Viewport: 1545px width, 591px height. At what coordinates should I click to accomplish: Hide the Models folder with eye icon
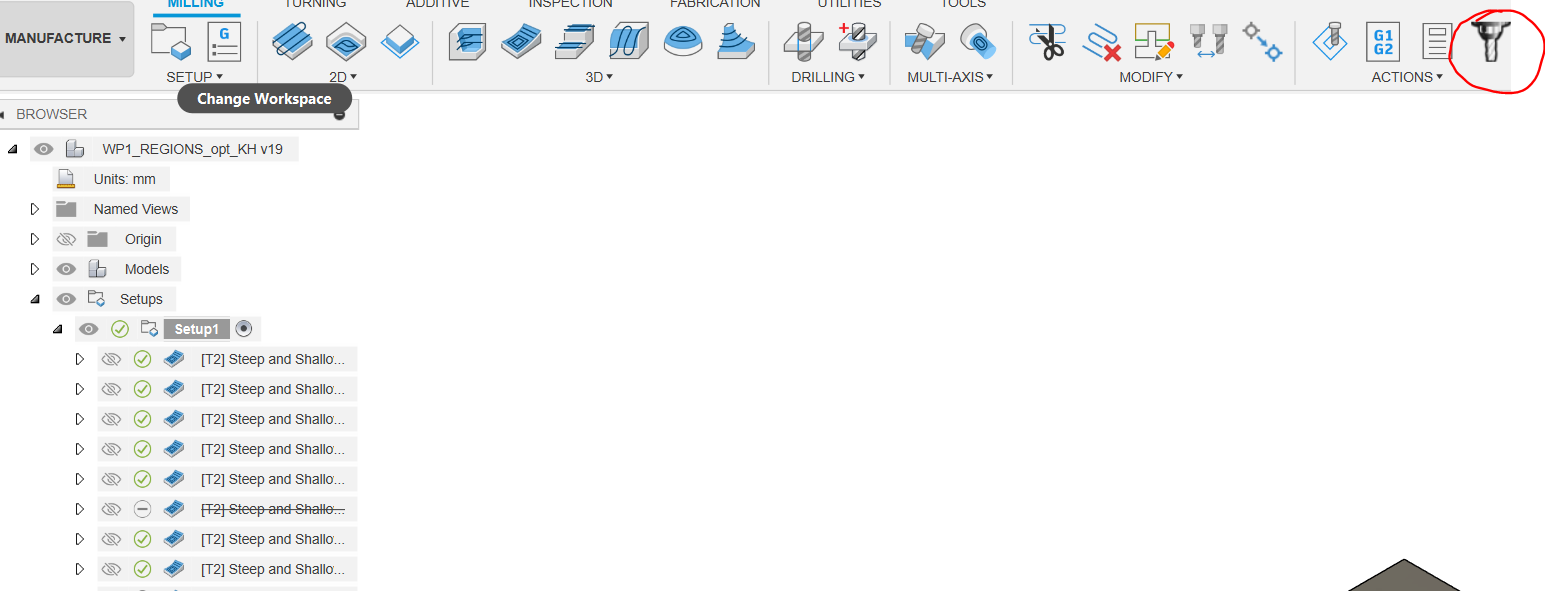[x=66, y=269]
